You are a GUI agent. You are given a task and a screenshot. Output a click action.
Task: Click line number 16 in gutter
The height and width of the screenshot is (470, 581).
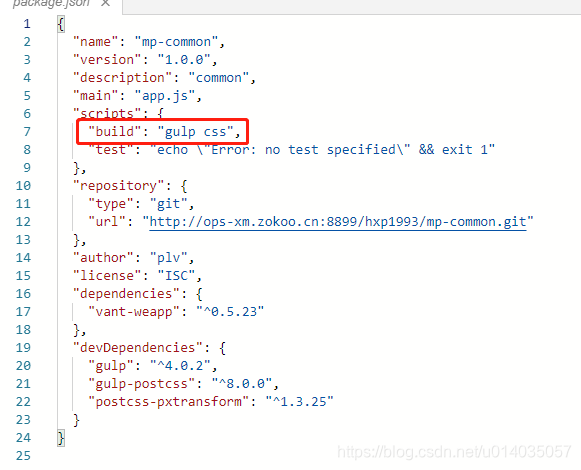[23, 294]
